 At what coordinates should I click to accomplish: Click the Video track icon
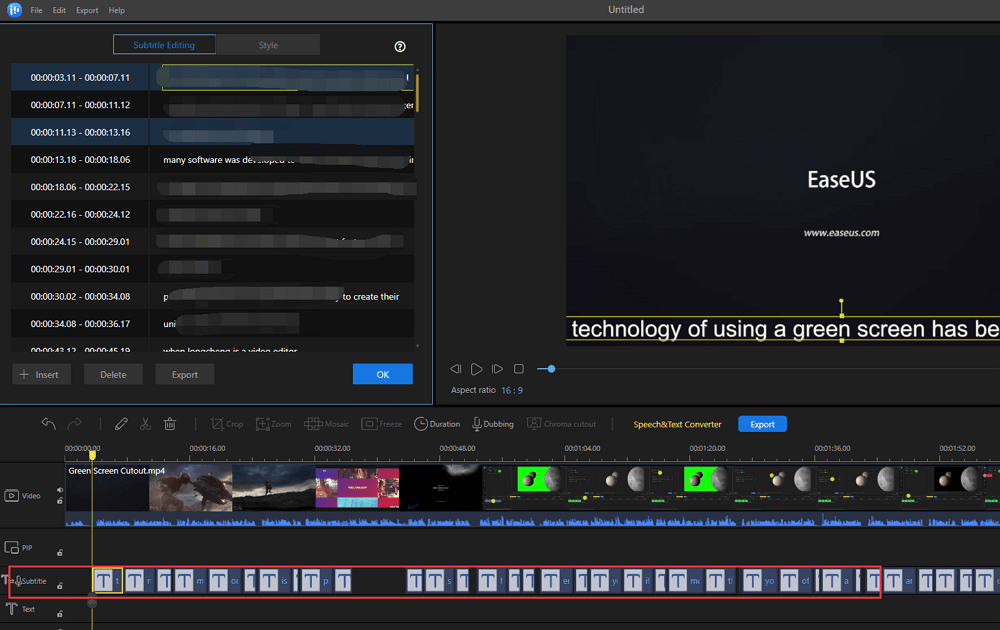point(11,495)
